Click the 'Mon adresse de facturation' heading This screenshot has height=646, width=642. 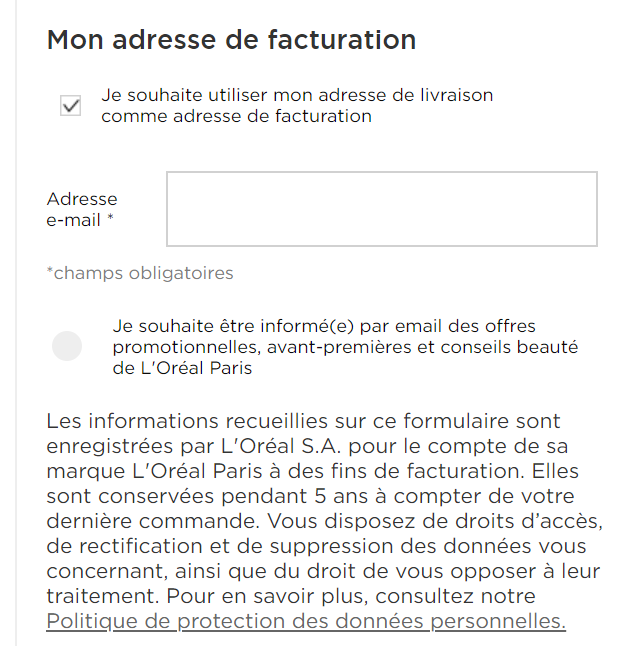tap(231, 40)
